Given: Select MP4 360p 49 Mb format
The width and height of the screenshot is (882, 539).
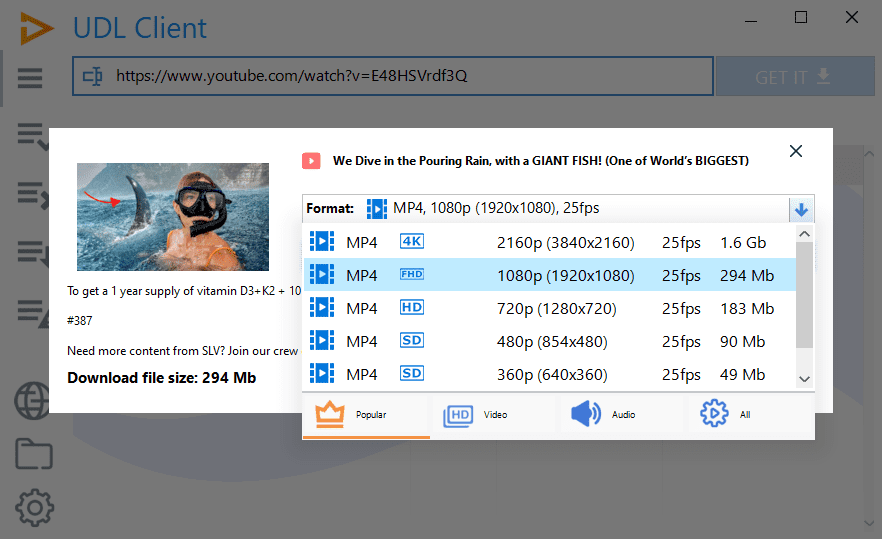Looking at the screenshot, I should 550,374.
